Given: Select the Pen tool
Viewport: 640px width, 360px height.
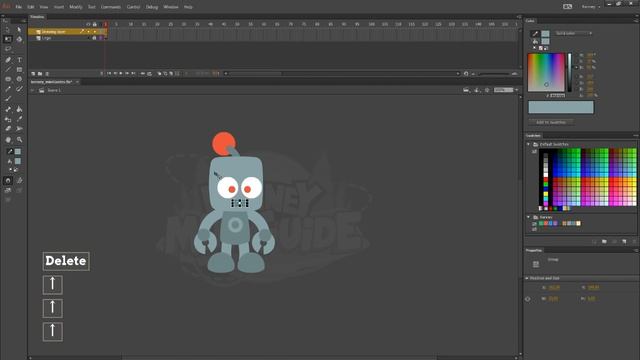Looking at the screenshot, I should coord(8,60).
